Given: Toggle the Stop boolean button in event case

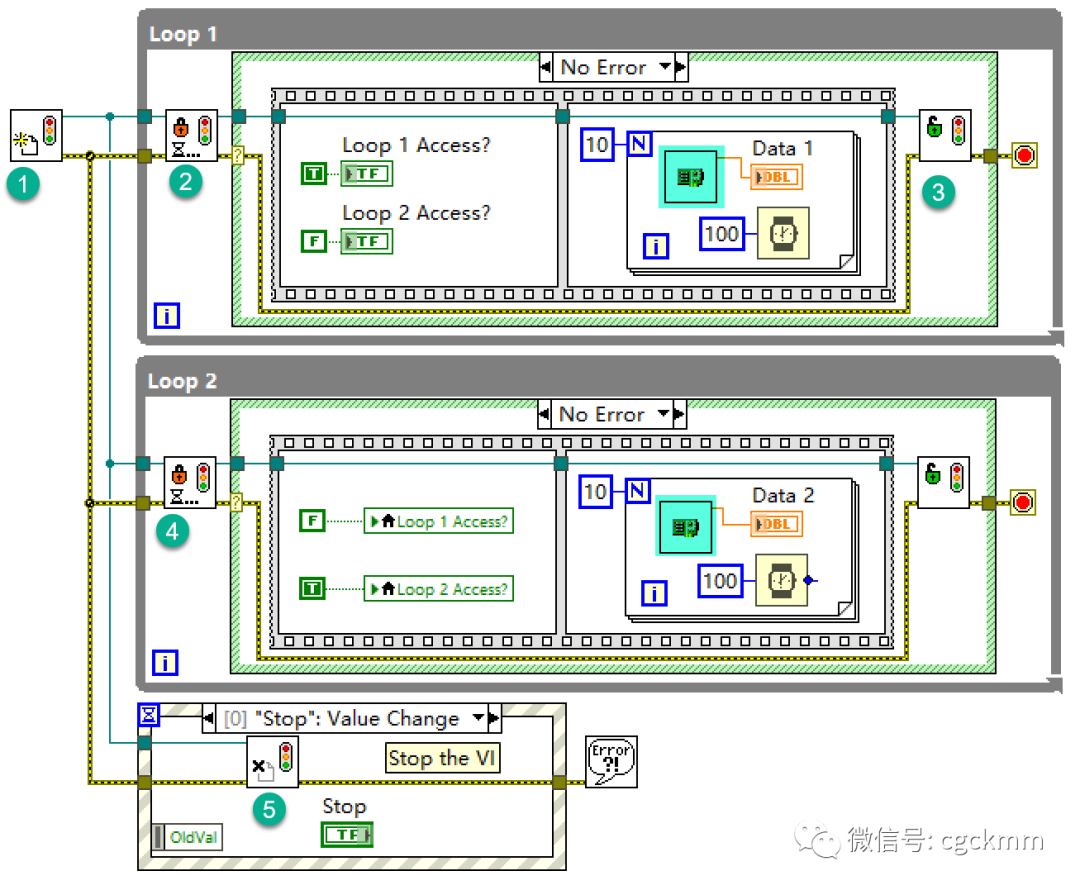Looking at the screenshot, I should tap(346, 833).
